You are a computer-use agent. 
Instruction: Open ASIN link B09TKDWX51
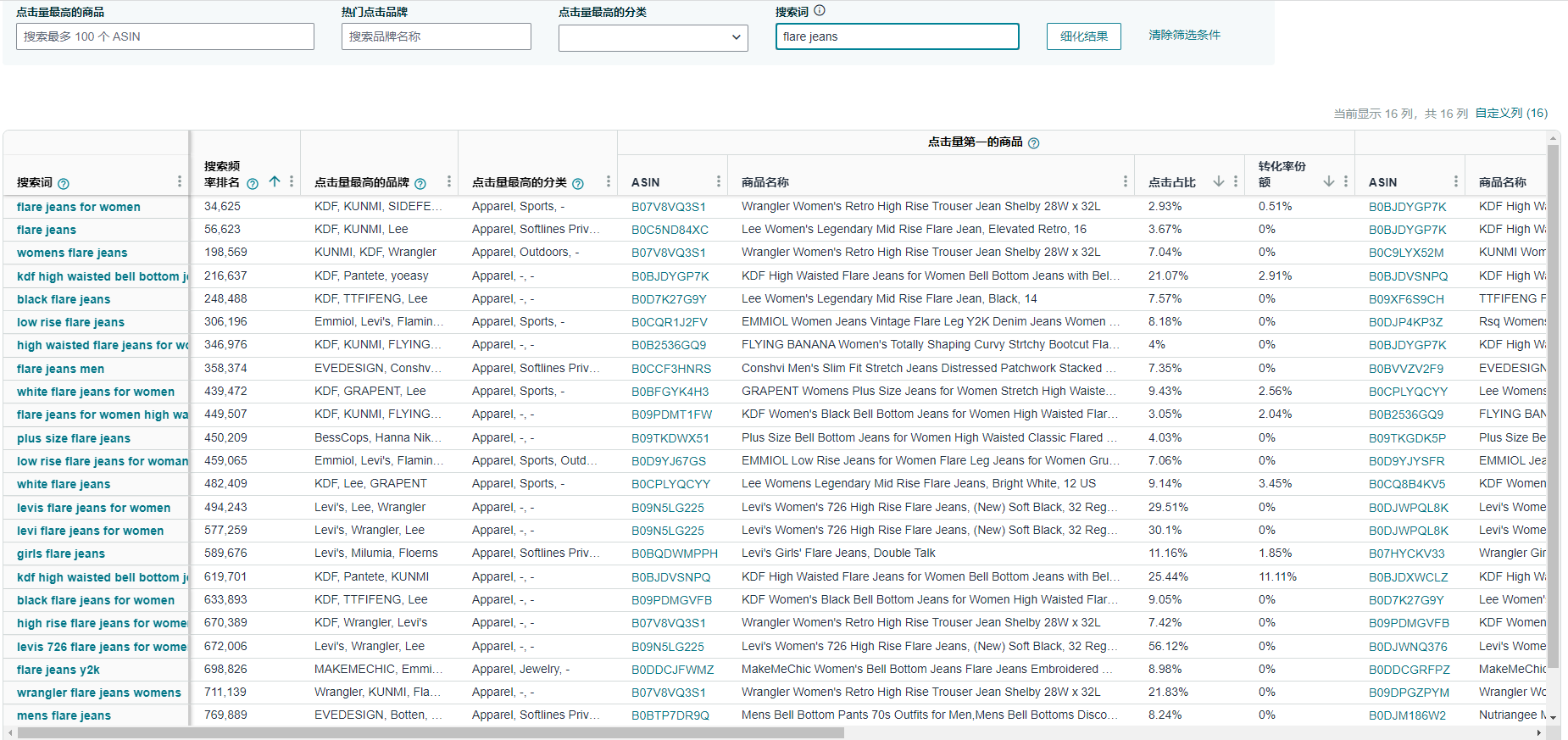pos(670,438)
